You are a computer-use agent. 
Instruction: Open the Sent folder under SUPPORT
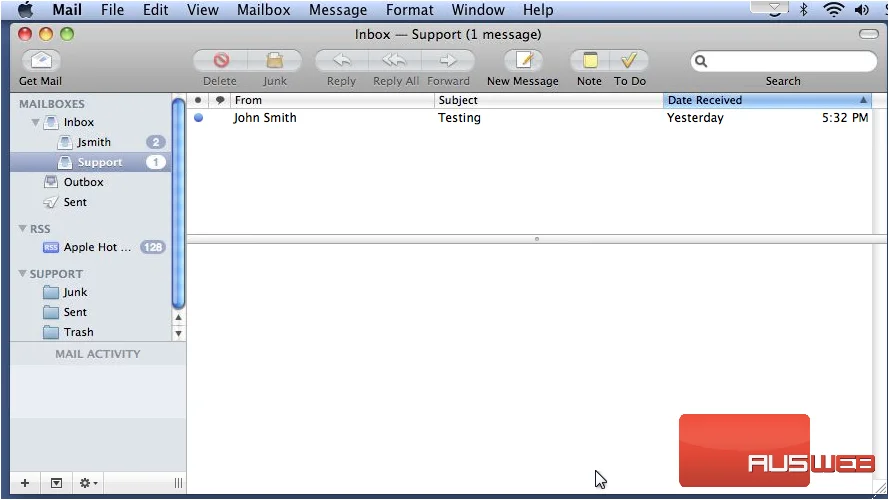pos(91,312)
